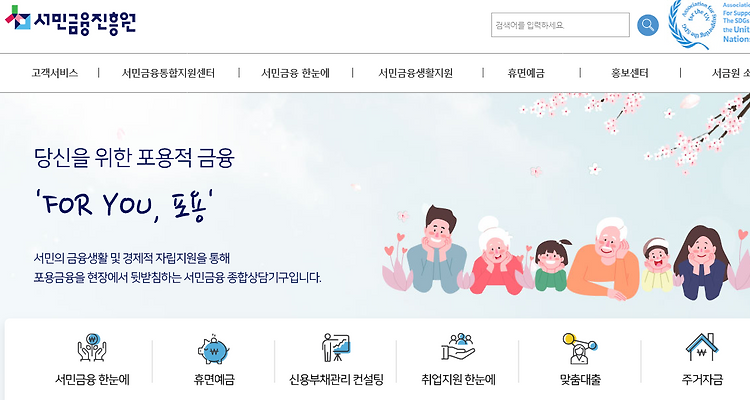Select 서민금융 한눈에 in navigation bar
Viewport: 750px width, 400px height.
pos(295,73)
